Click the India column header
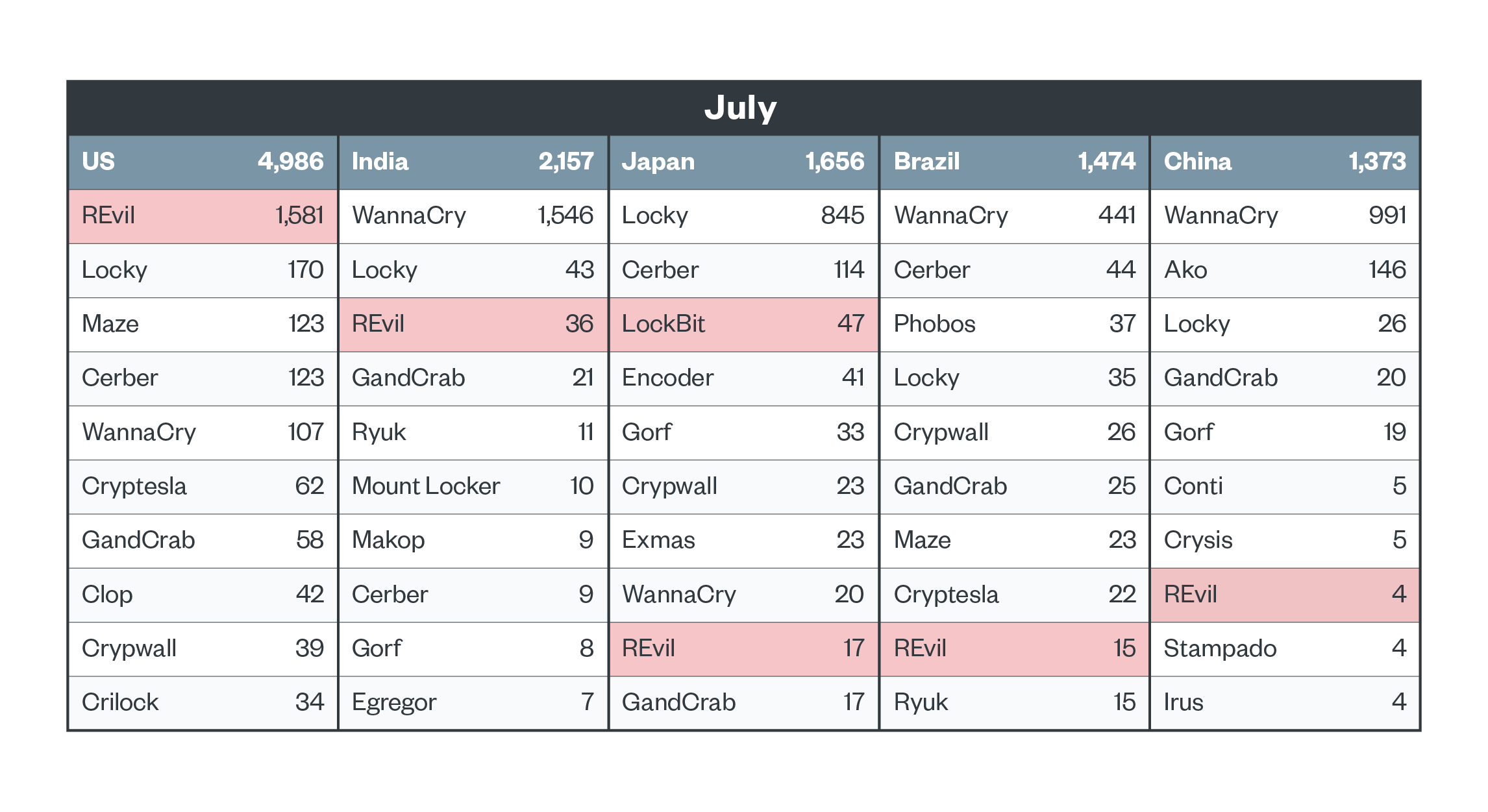 tap(473, 162)
